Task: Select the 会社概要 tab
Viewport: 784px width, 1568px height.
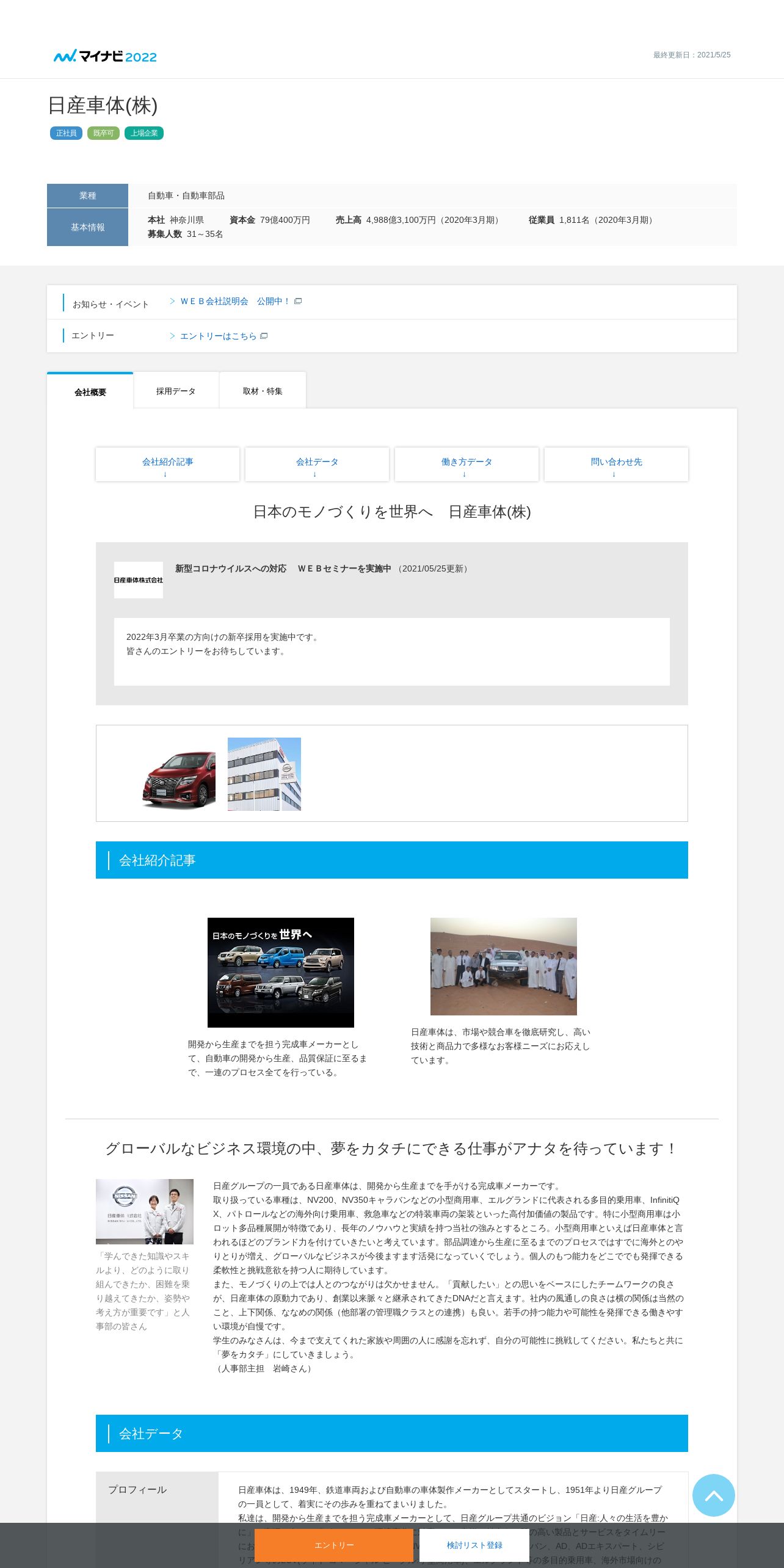Action: pos(90,391)
